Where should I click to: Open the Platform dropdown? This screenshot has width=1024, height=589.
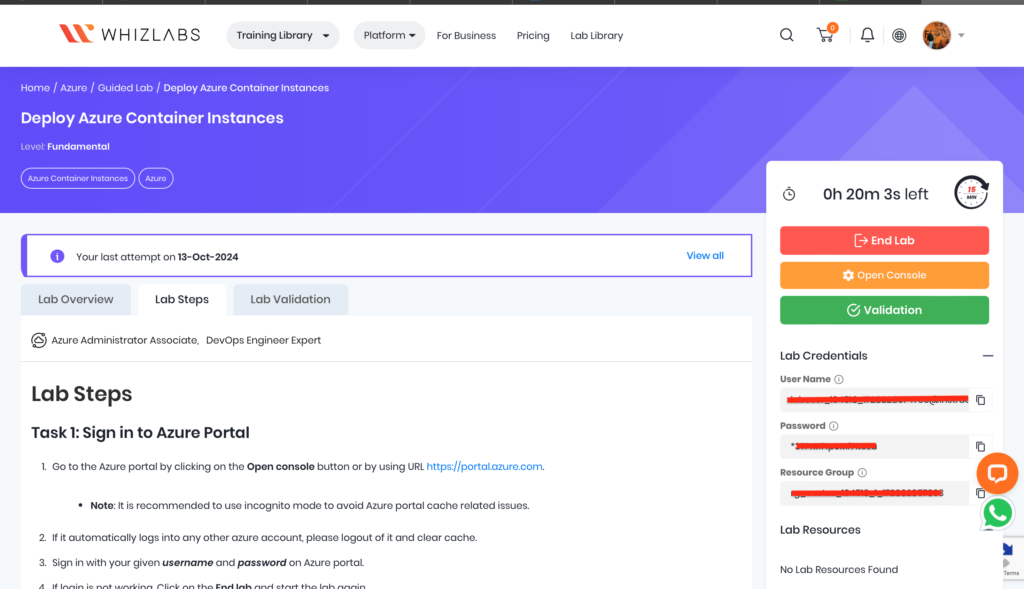(x=389, y=35)
